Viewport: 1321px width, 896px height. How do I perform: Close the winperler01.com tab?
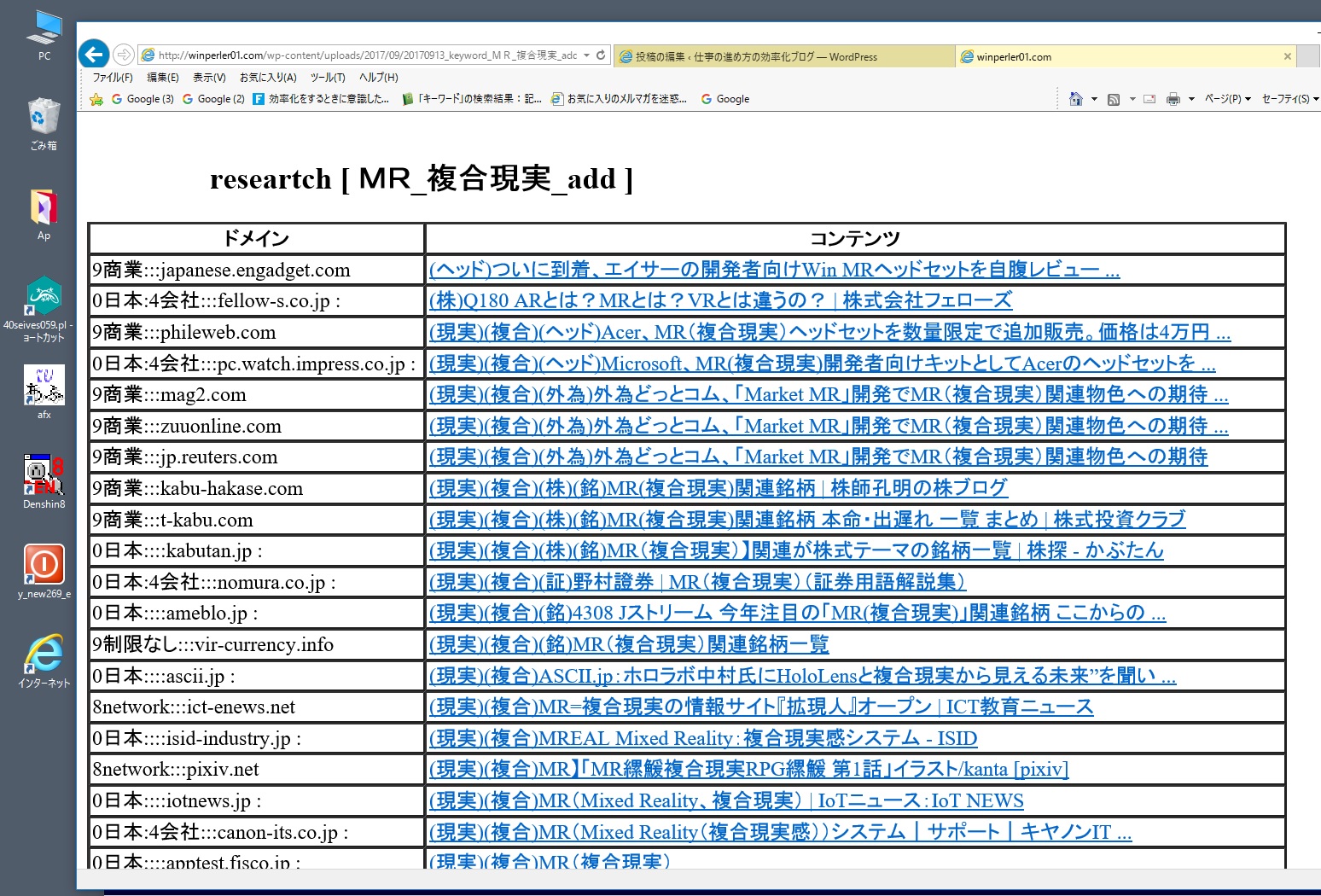point(1287,56)
